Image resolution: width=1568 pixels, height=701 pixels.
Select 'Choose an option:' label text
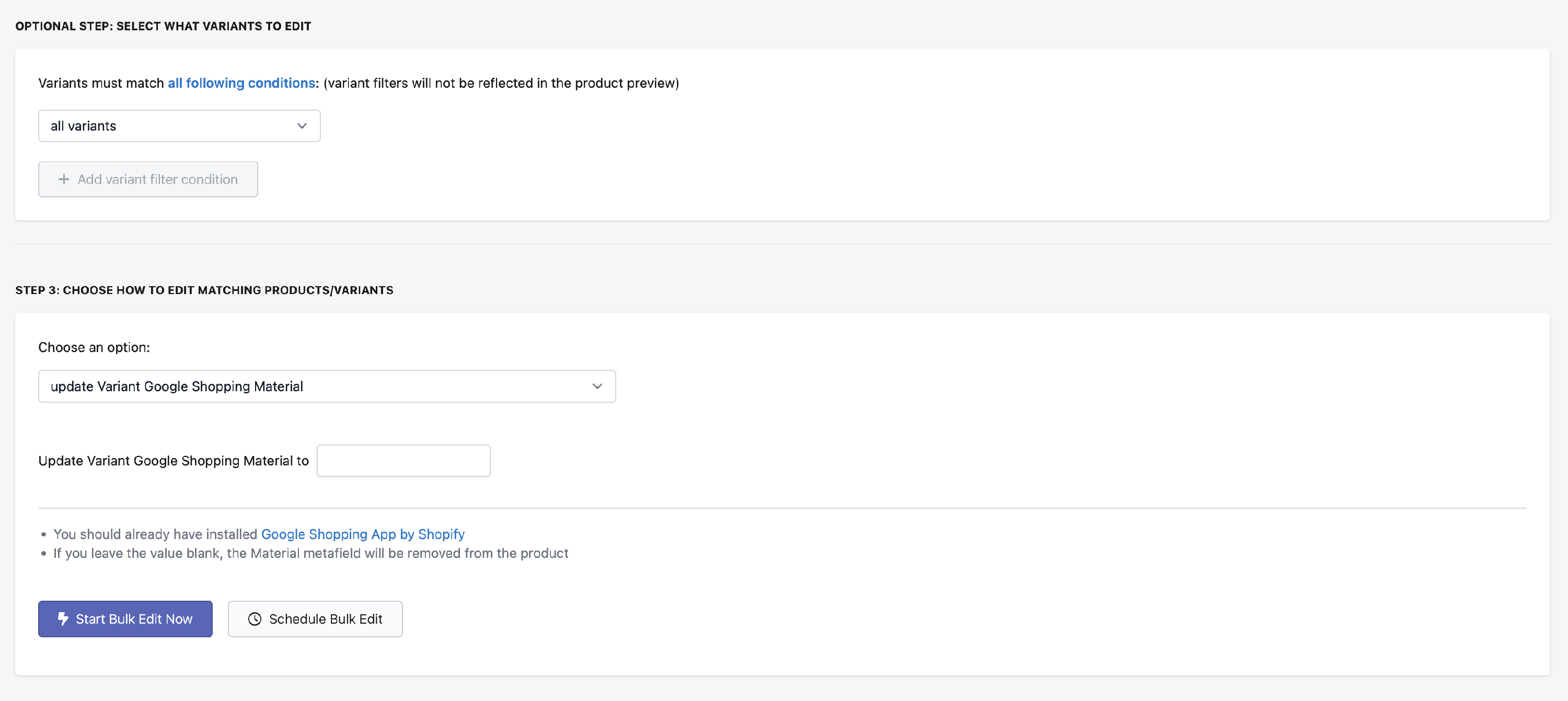pyautogui.click(x=94, y=347)
